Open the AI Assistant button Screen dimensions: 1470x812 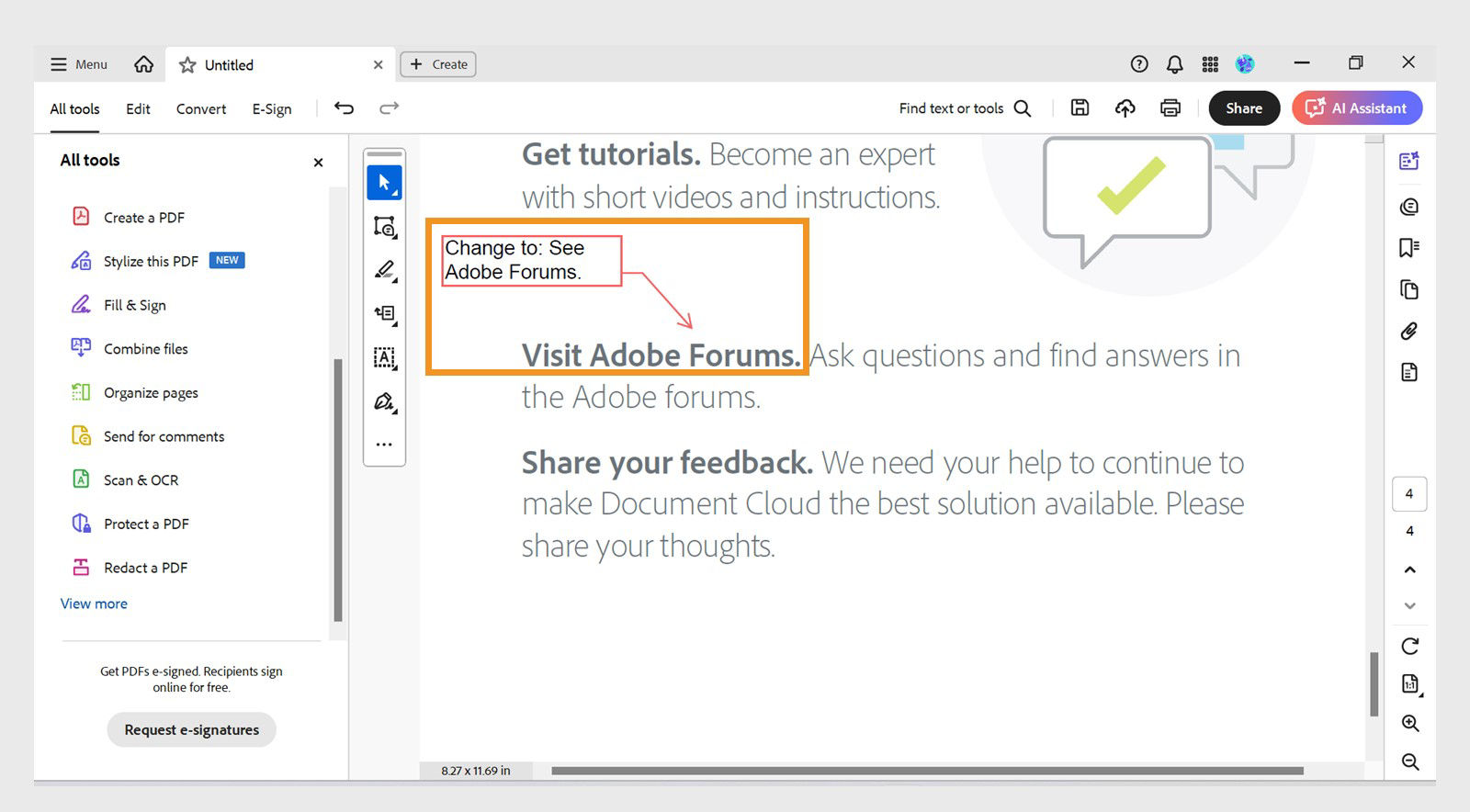click(1357, 108)
